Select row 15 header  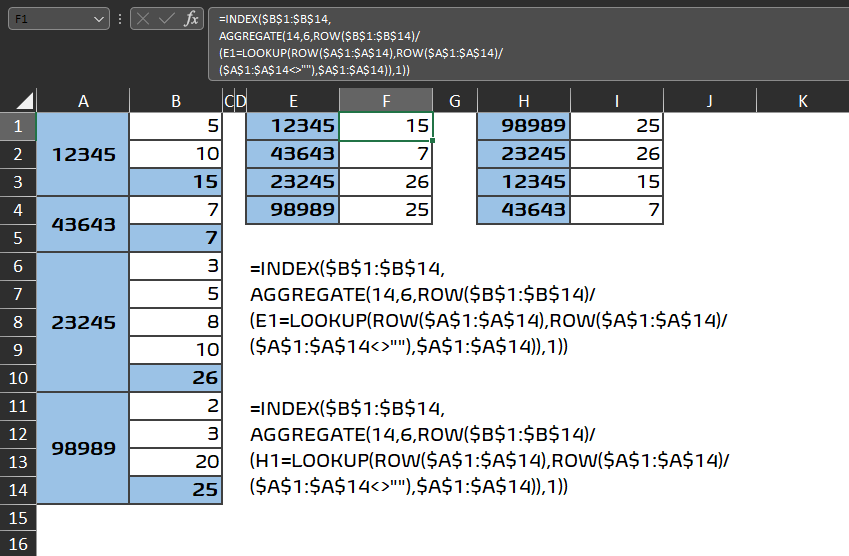point(18,518)
